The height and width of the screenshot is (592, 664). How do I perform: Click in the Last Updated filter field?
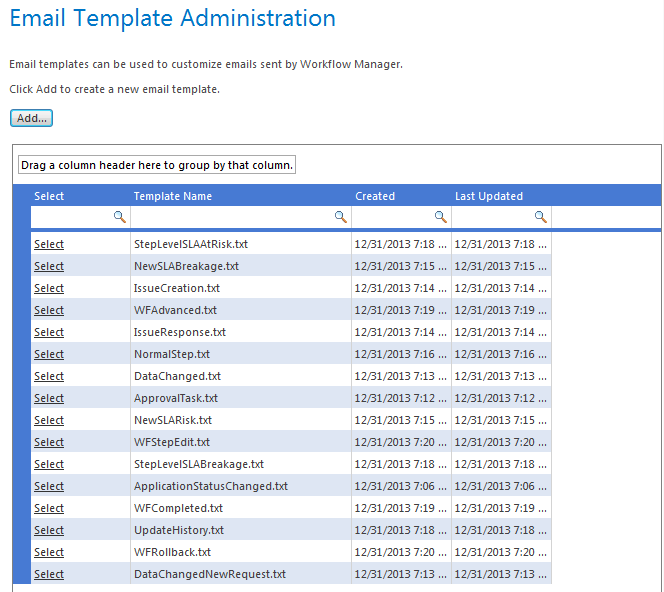(x=493, y=217)
